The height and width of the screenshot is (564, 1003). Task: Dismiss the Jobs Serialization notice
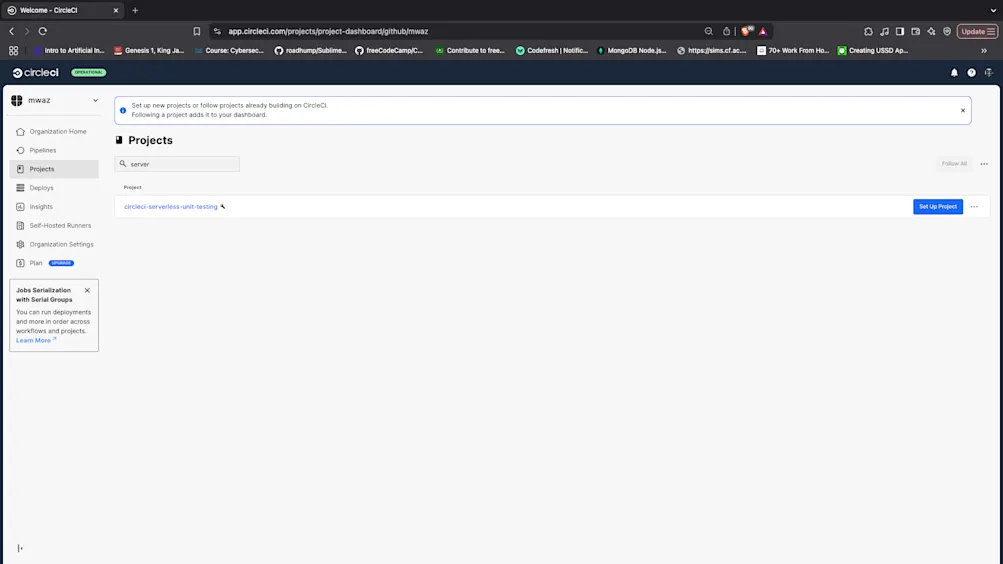pos(87,290)
